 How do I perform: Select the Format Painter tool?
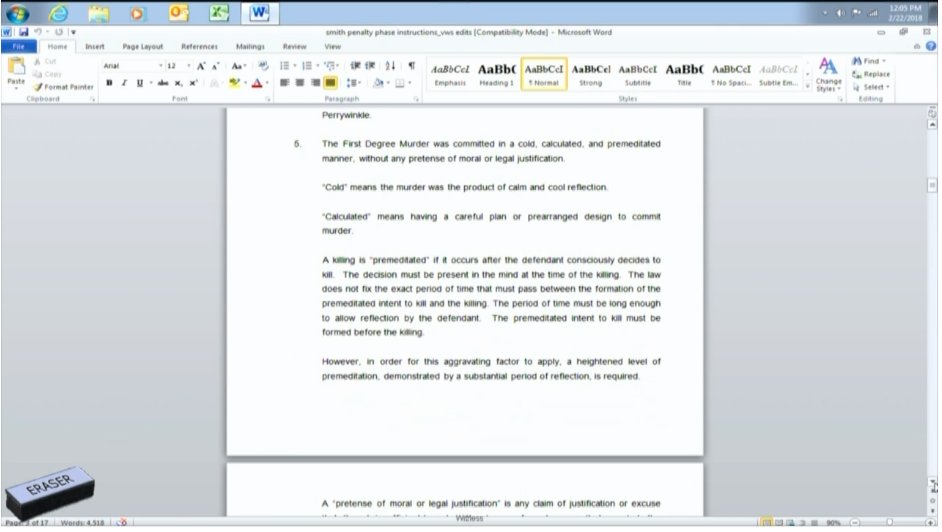tap(65, 87)
